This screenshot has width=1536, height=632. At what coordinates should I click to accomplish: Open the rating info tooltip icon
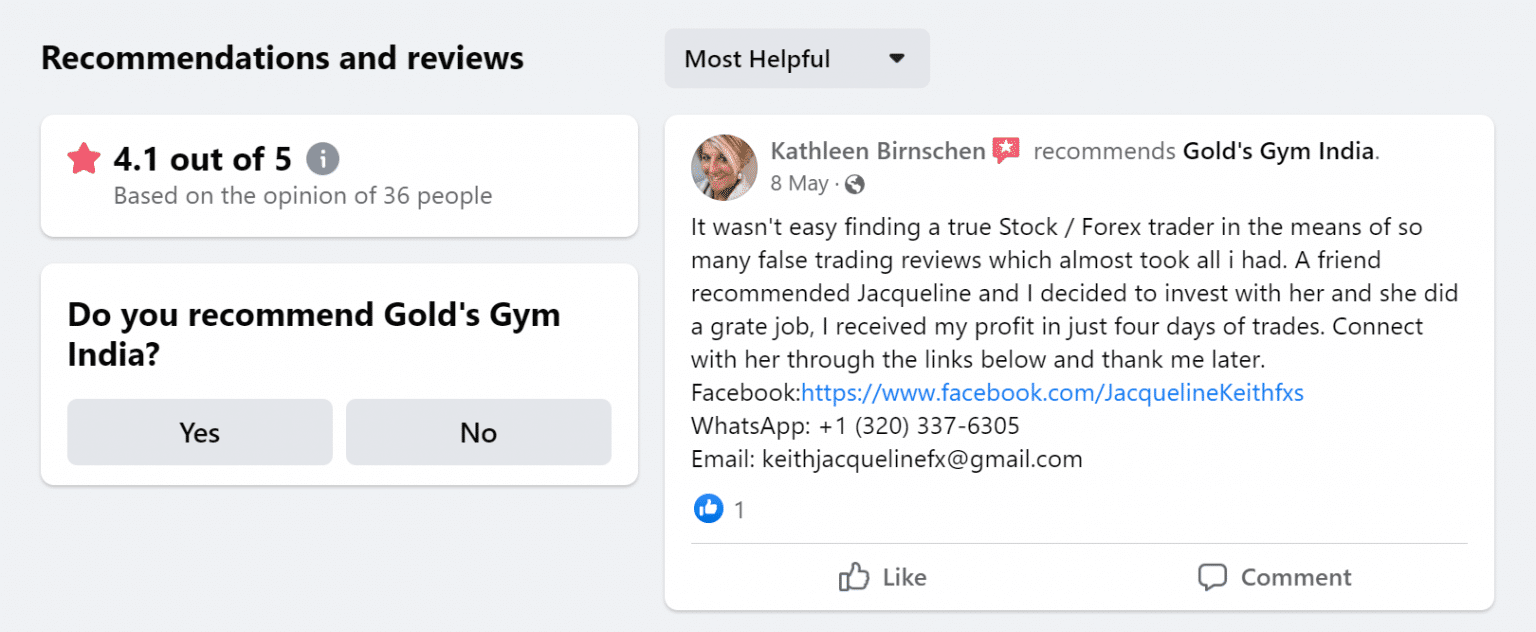coord(322,158)
